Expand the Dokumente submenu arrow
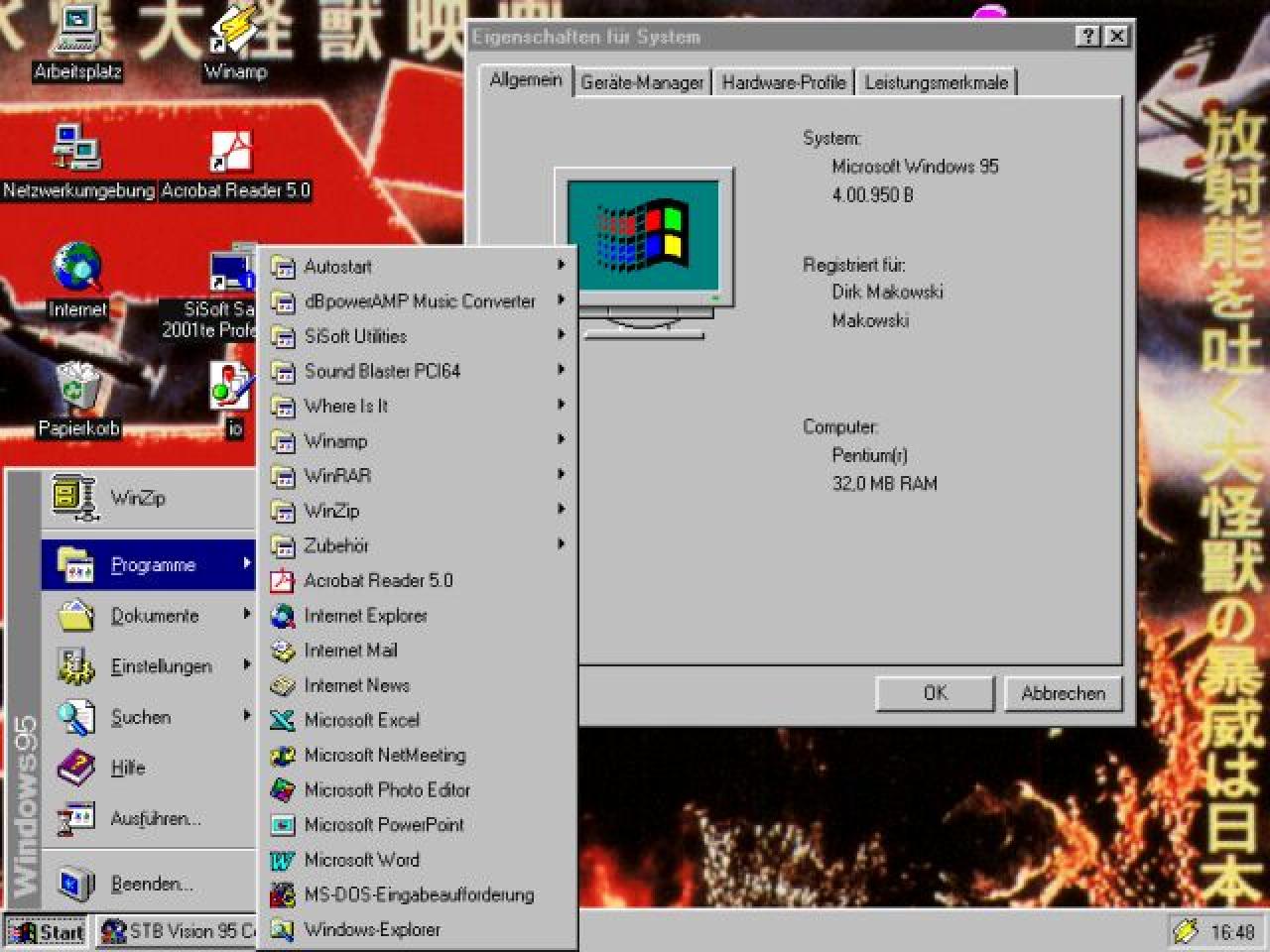The width and height of the screenshot is (1270, 952). tap(246, 614)
